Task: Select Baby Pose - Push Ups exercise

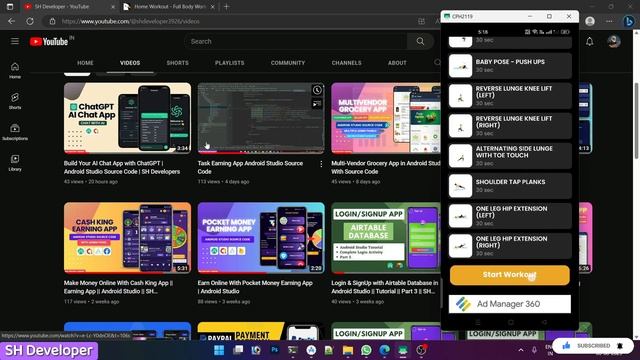Action: point(510,66)
